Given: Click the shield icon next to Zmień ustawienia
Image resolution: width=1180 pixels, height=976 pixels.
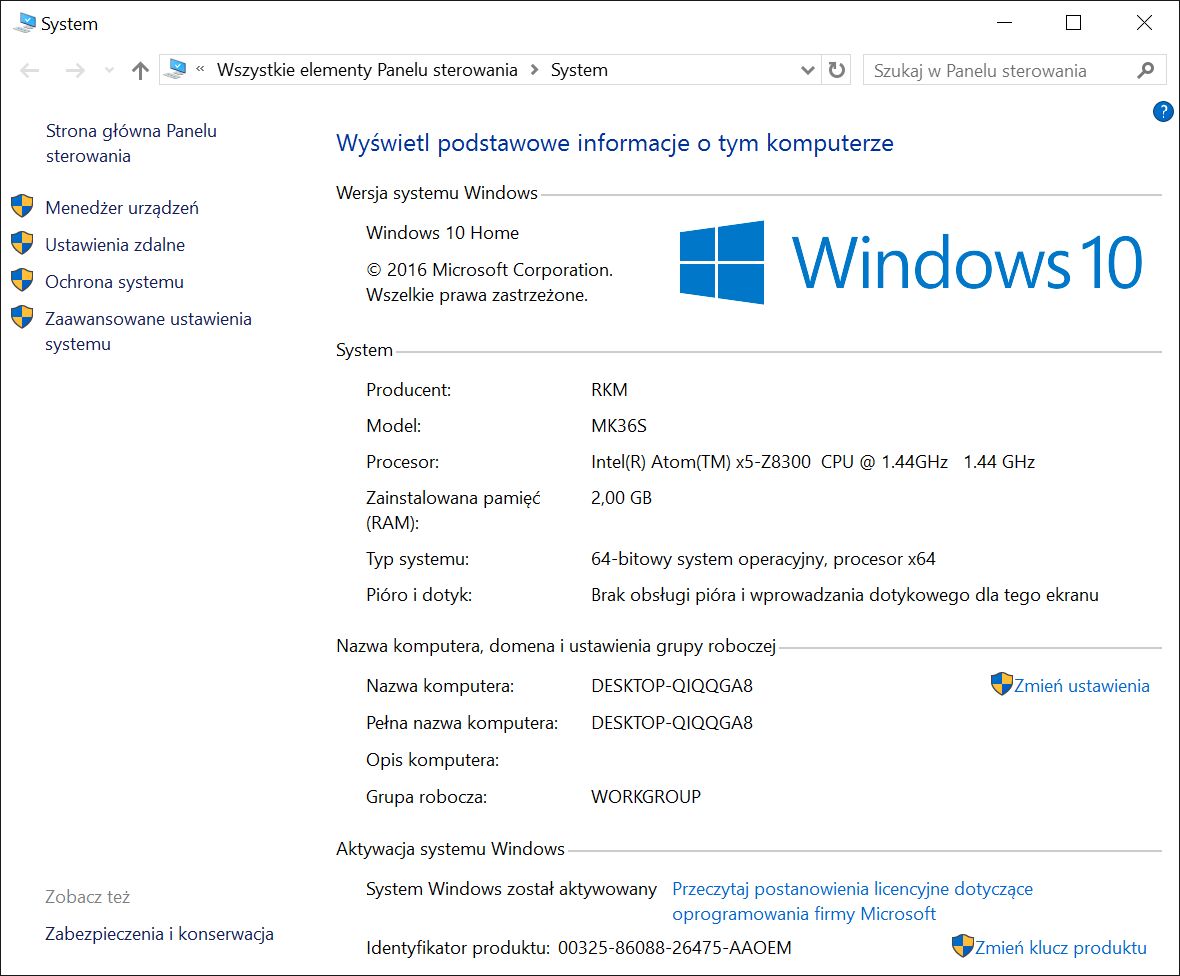Looking at the screenshot, I should click(x=1002, y=684).
